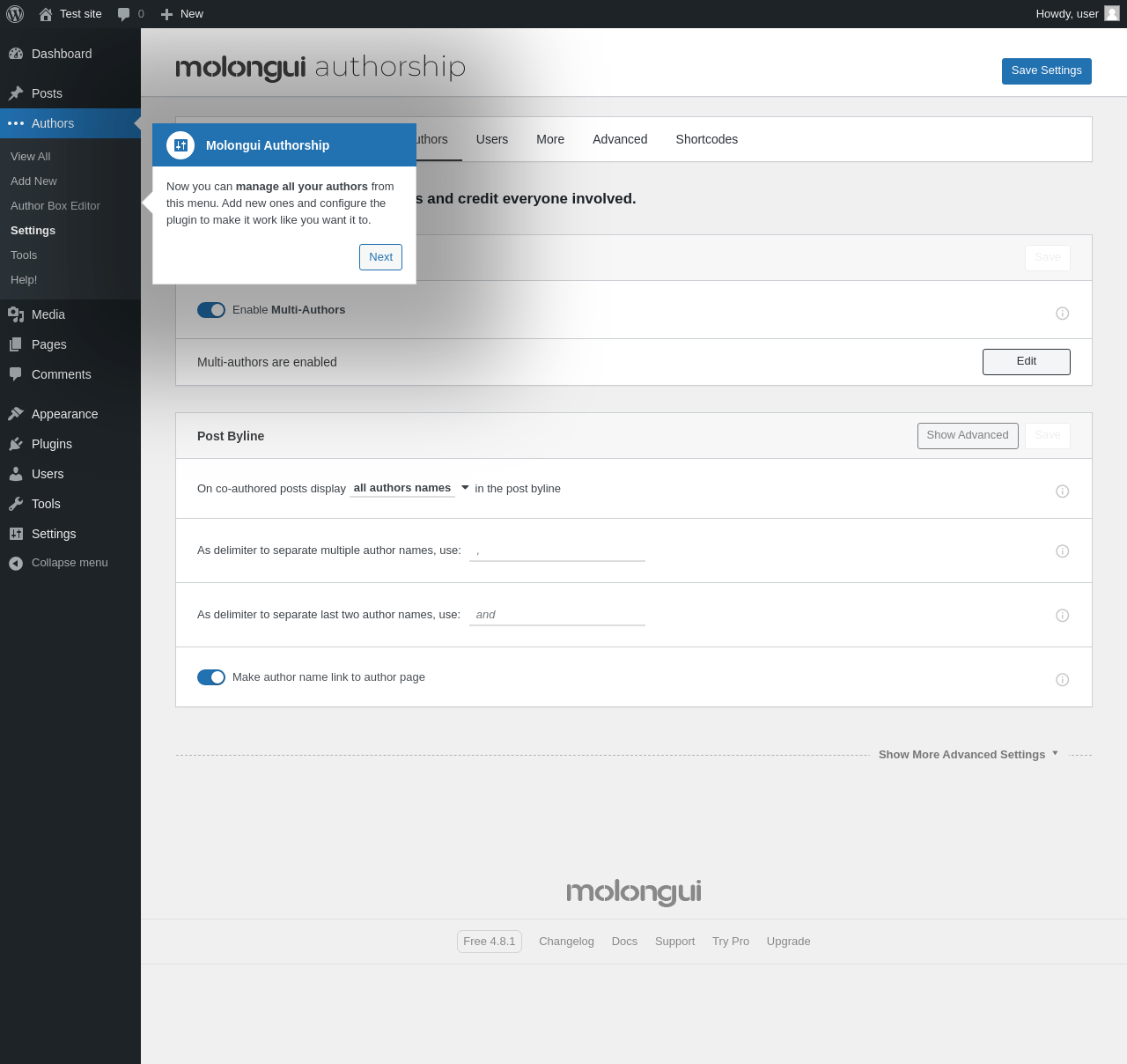The image size is (1127, 1064).
Task: Click the Tools wrench icon
Action: coord(16,504)
